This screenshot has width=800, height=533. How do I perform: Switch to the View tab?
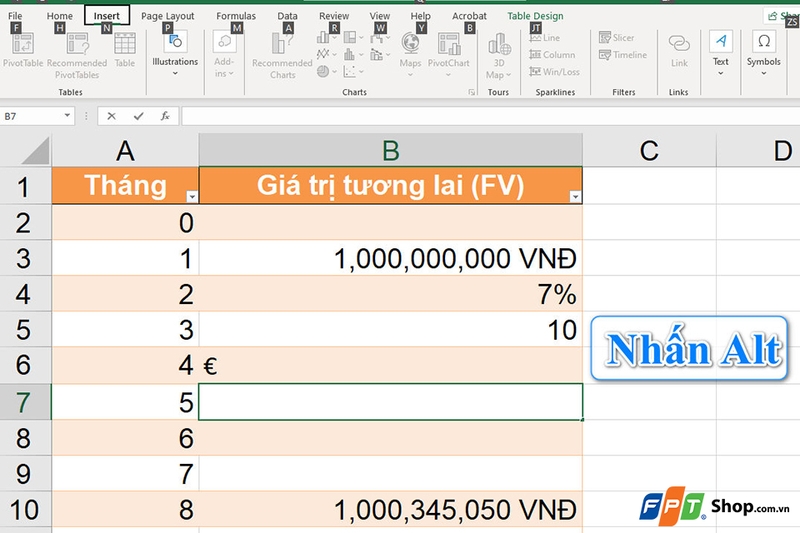[x=380, y=16]
